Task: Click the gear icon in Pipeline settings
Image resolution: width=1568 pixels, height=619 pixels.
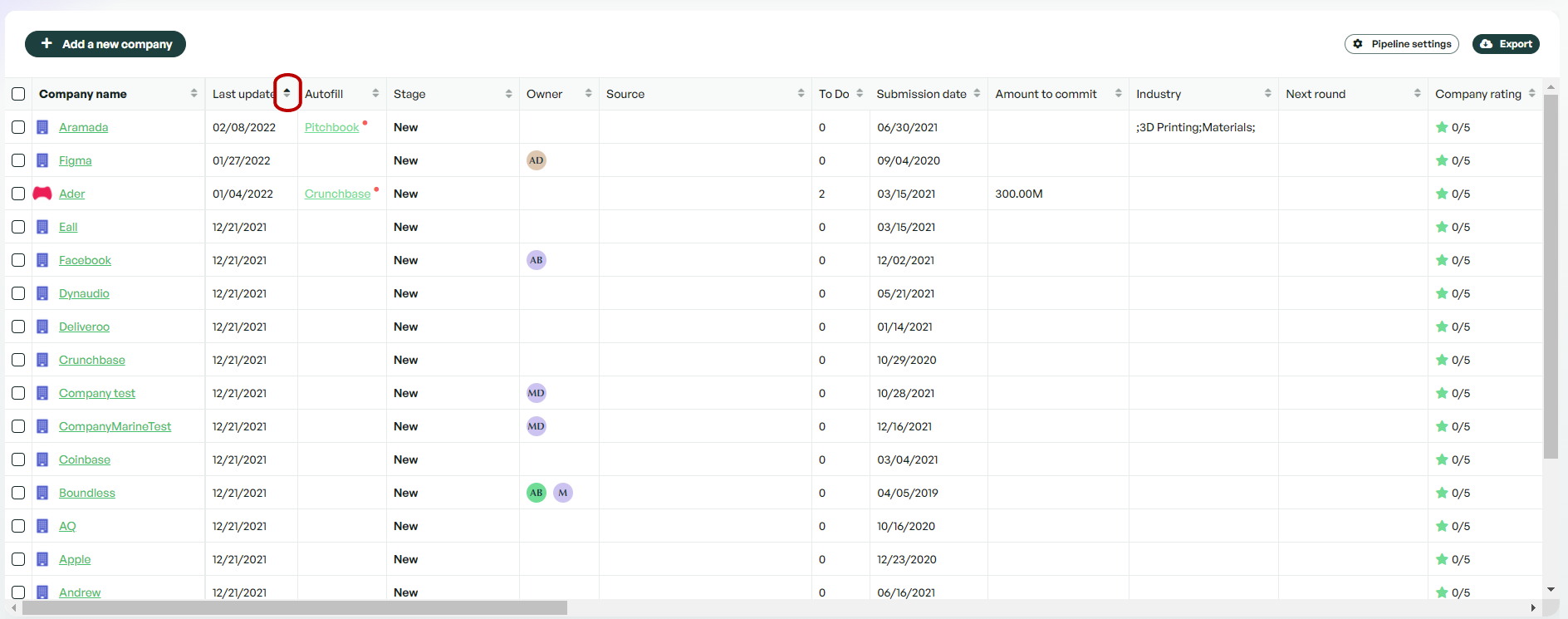Action: point(1358,44)
